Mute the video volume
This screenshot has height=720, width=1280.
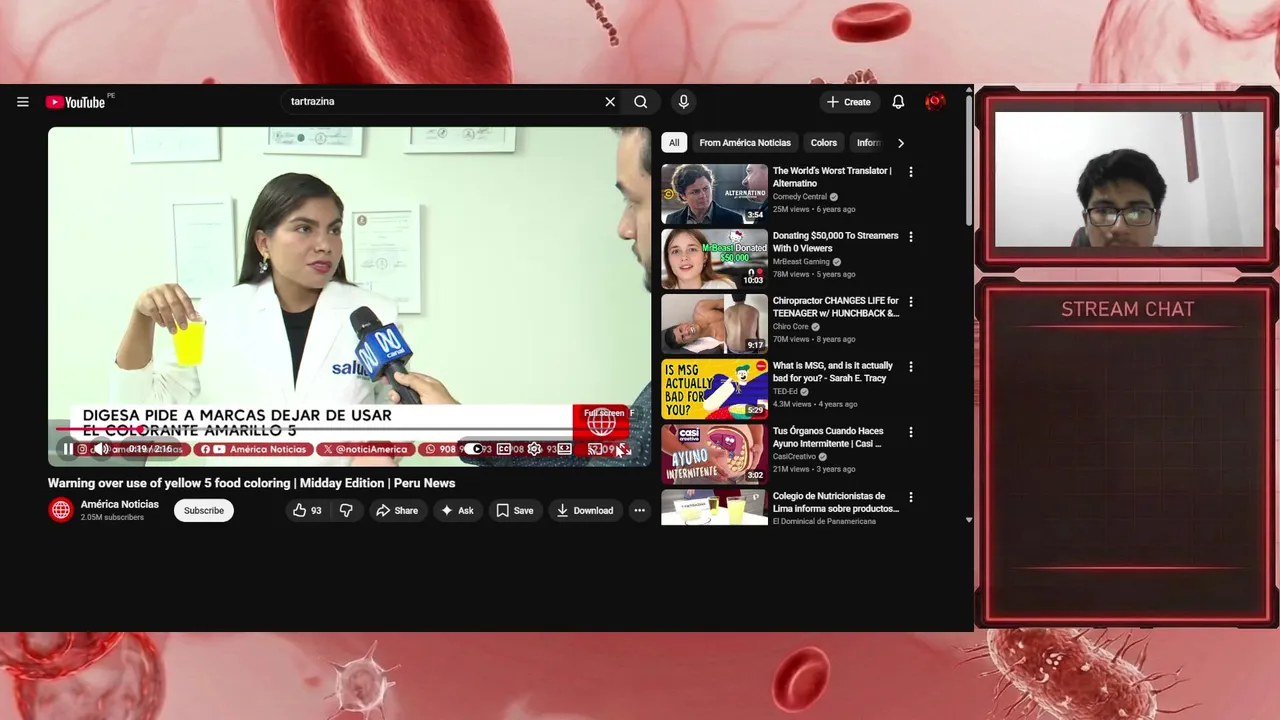pos(101,449)
